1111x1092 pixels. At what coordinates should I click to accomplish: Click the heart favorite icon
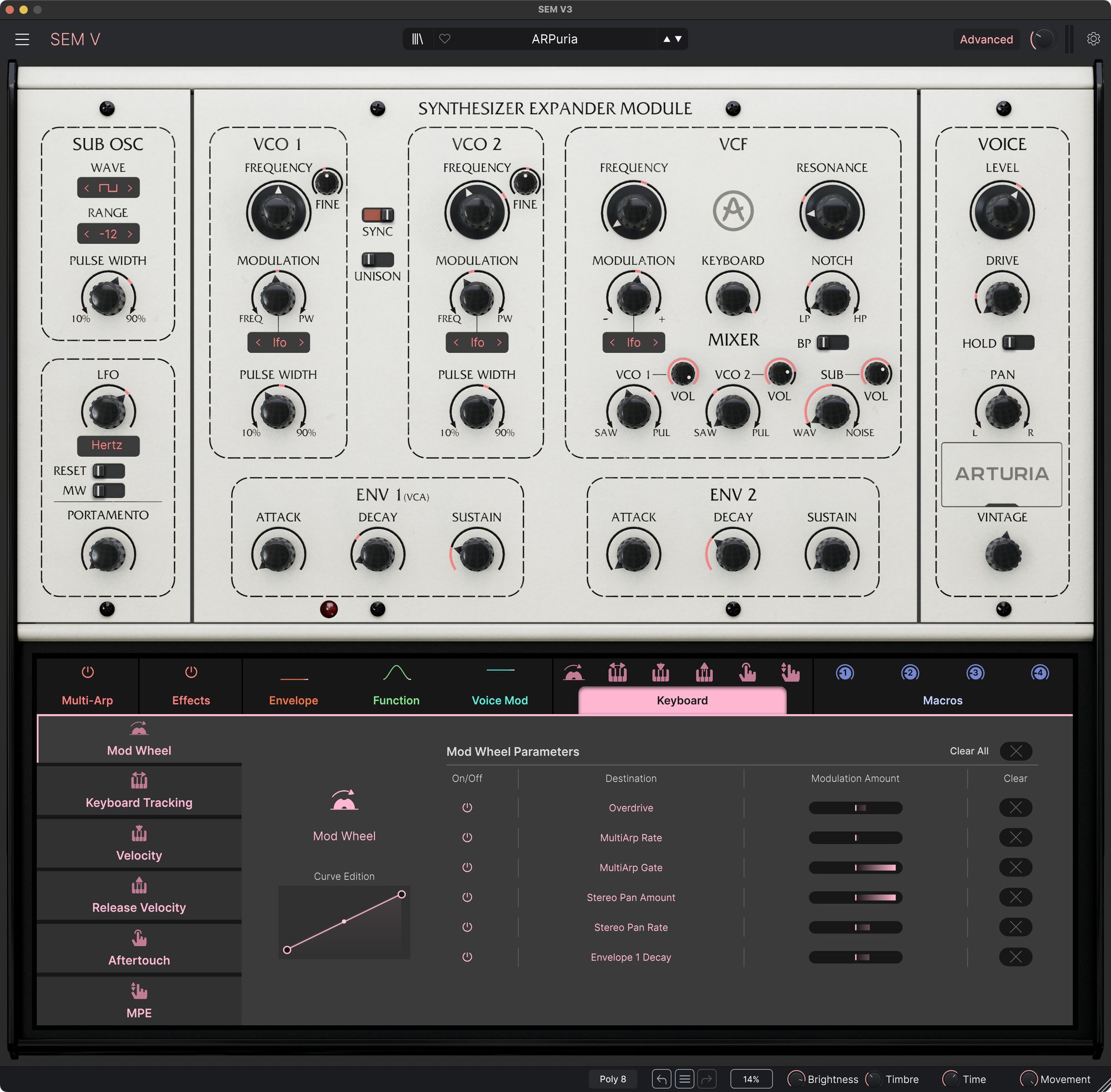pyautogui.click(x=445, y=39)
